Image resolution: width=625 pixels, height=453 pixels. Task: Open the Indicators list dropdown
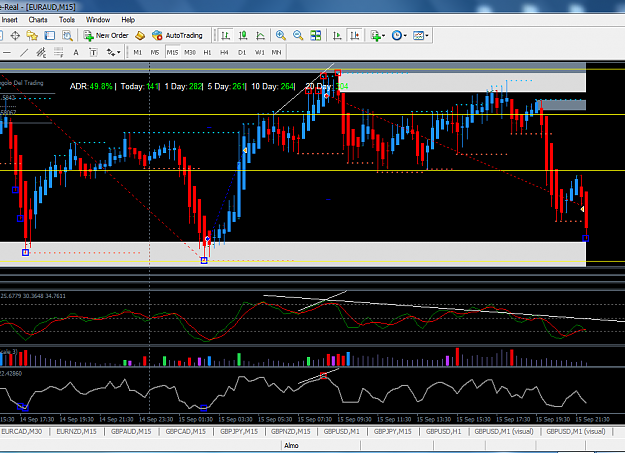click(x=377, y=35)
